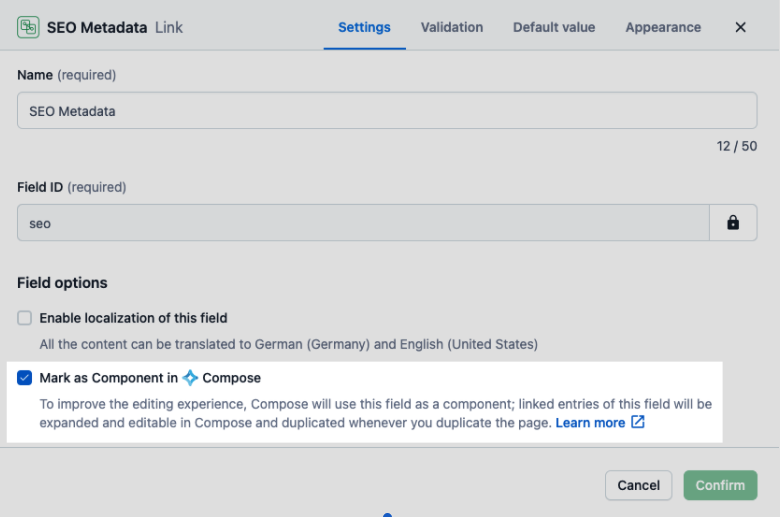Image resolution: width=780 pixels, height=517 pixels.
Task: Select the Settings tab
Action: pyautogui.click(x=364, y=27)
